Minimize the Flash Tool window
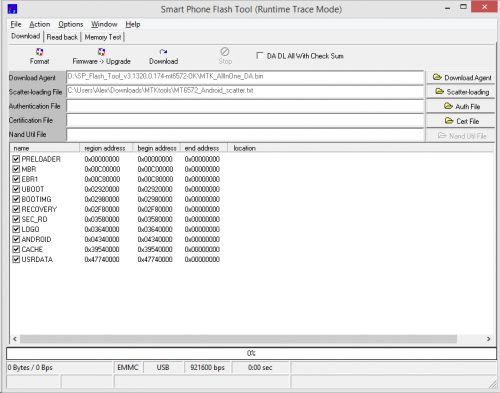The width and height of the screenshot is (500, 393). click(x=447, y=7)
